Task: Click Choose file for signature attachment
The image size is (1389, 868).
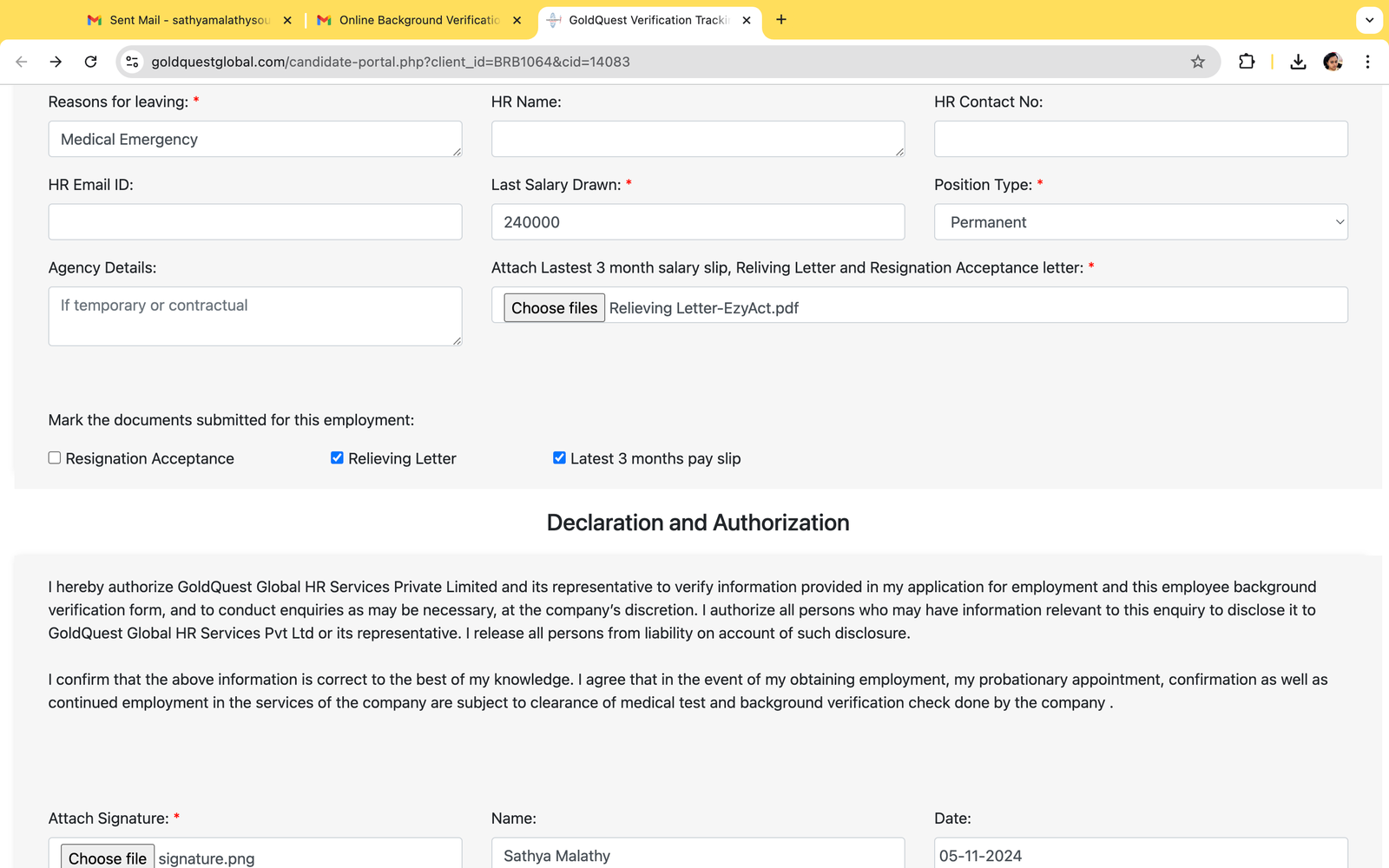Action: click(x=108, y=858)
